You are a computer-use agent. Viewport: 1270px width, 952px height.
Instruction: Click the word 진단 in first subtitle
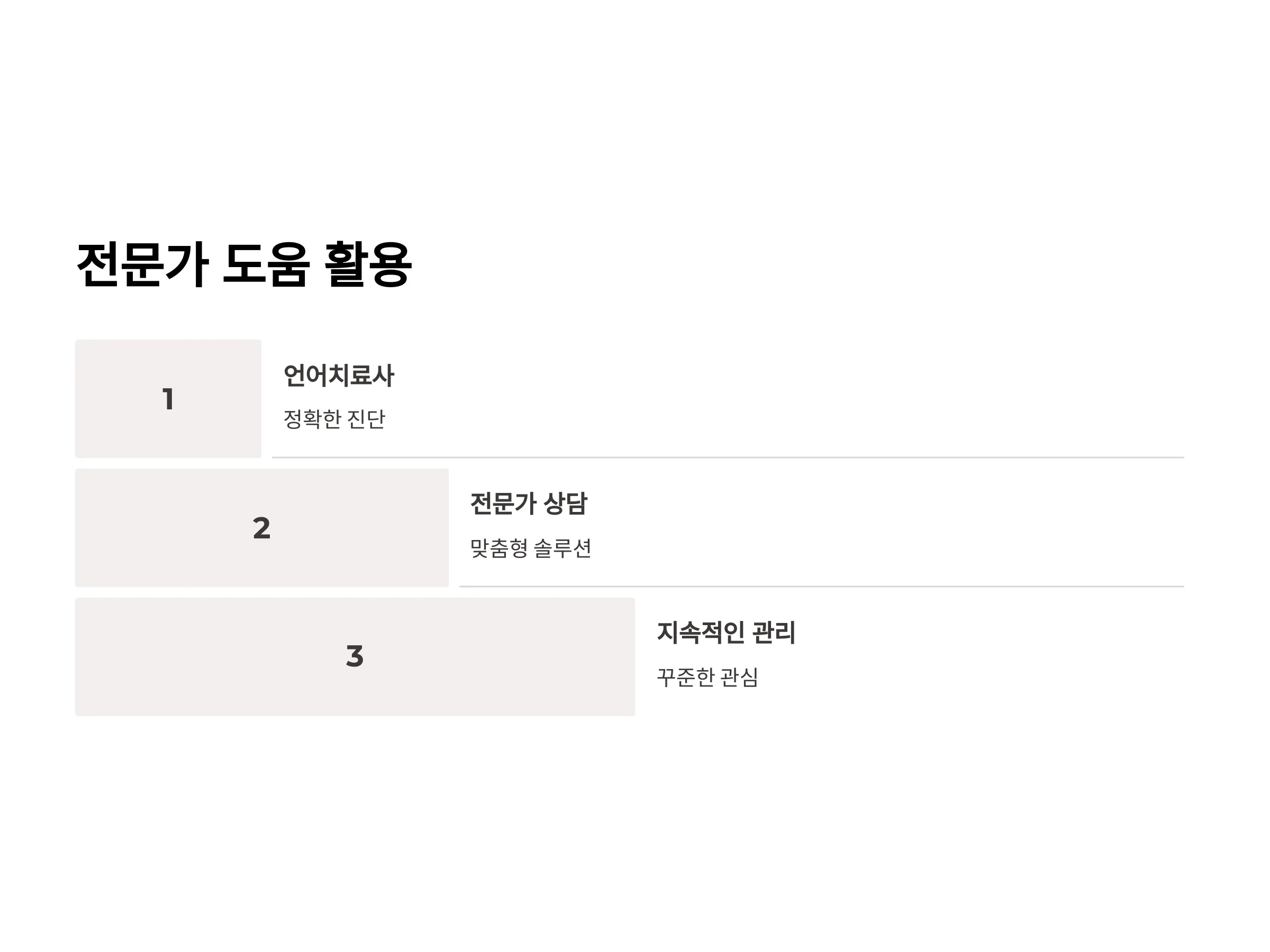pos(366,419)
